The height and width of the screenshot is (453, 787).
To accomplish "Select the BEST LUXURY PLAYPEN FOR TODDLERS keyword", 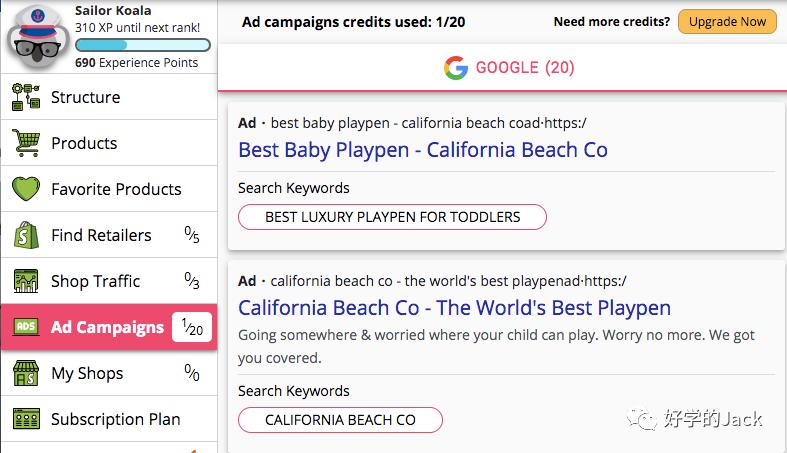I will tap(392, 217).
